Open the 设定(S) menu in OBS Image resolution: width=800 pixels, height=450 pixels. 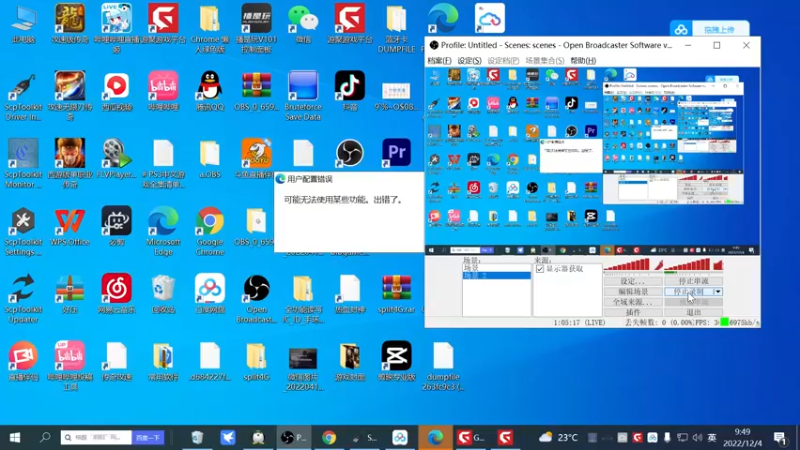(469, 60)
